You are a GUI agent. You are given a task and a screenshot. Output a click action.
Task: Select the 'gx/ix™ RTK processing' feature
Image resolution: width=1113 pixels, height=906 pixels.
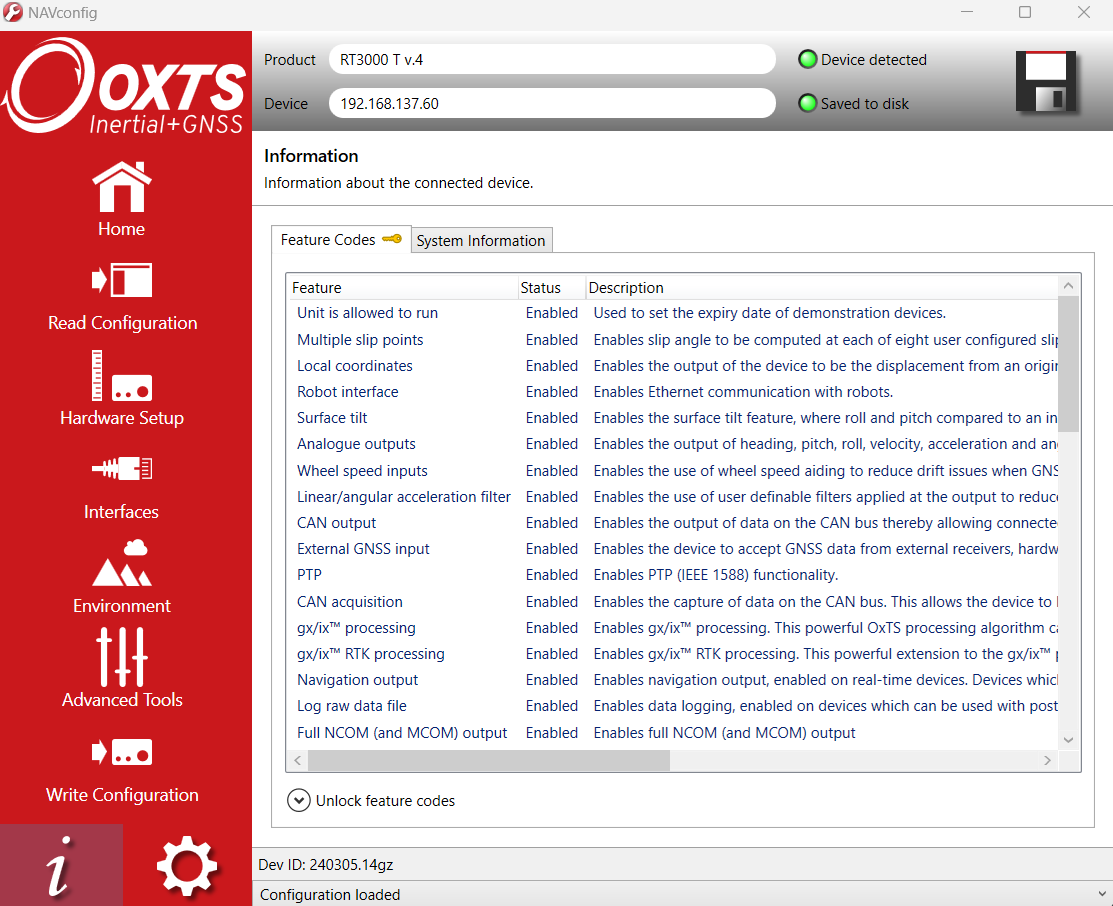tap(371, 654)
